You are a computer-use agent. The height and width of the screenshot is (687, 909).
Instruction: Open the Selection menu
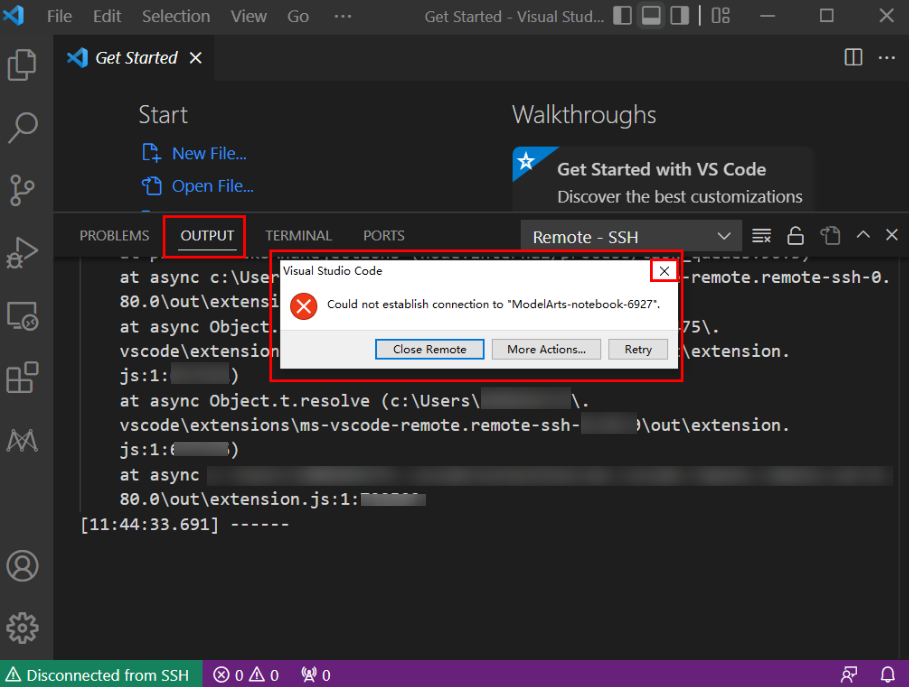pos(176,16)
